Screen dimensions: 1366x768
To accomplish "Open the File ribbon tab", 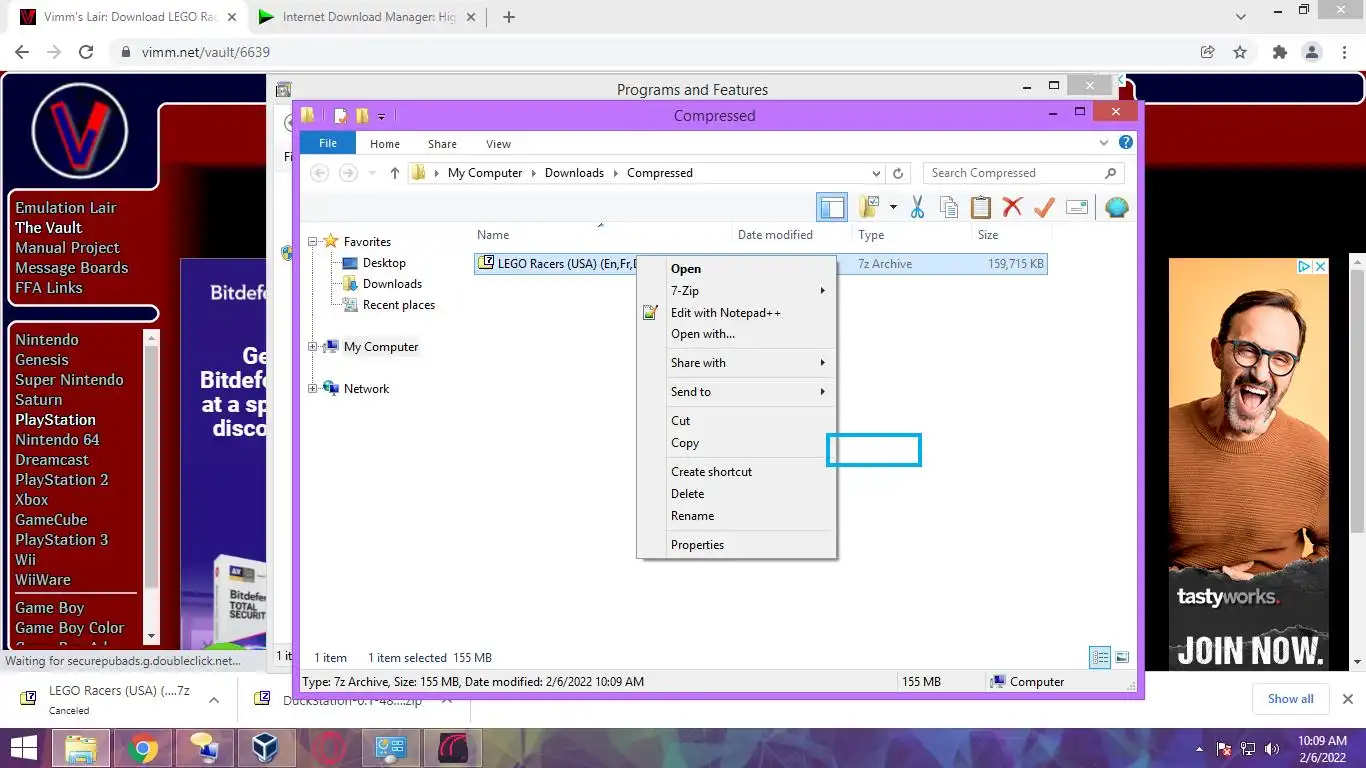I will 328,143.
